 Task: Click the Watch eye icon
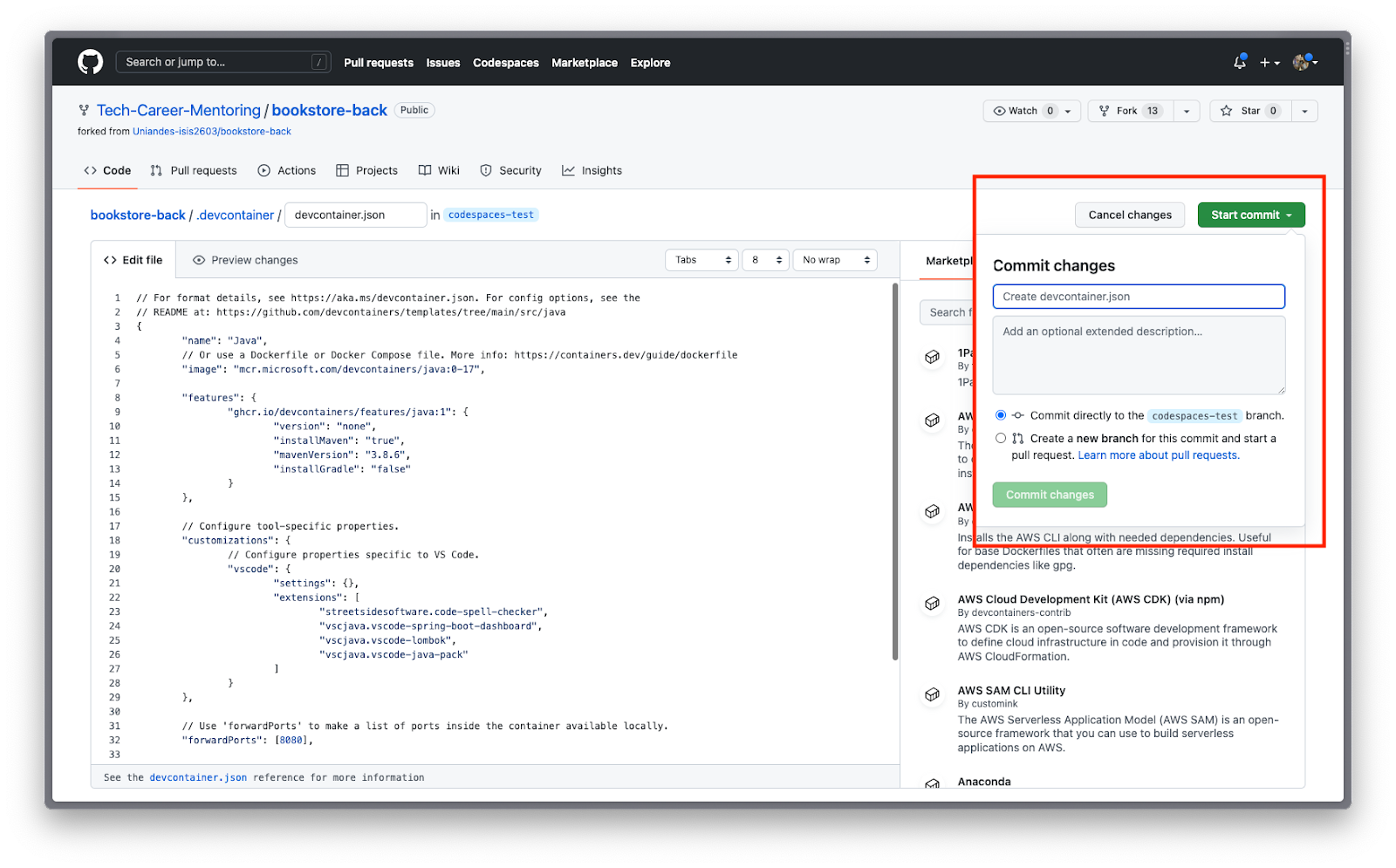[x=1000, y=111]
